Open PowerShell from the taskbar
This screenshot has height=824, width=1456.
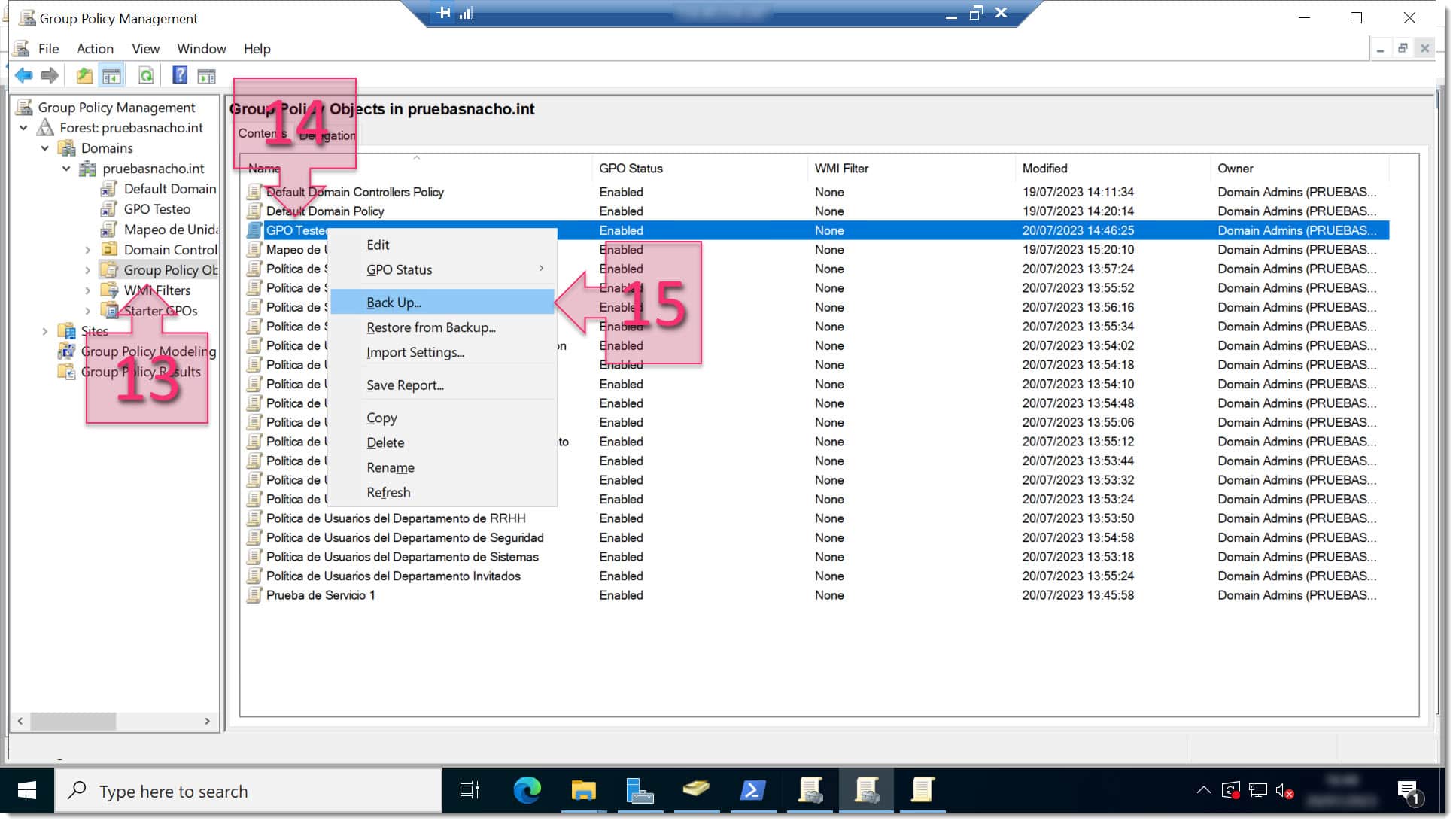tap(752, 790)
